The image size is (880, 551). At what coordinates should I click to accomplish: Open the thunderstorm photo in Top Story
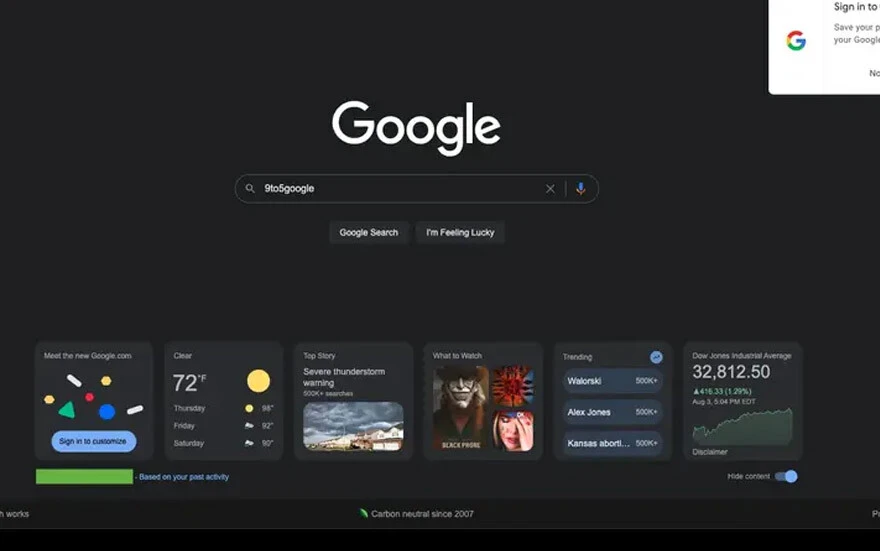(353, 426)
